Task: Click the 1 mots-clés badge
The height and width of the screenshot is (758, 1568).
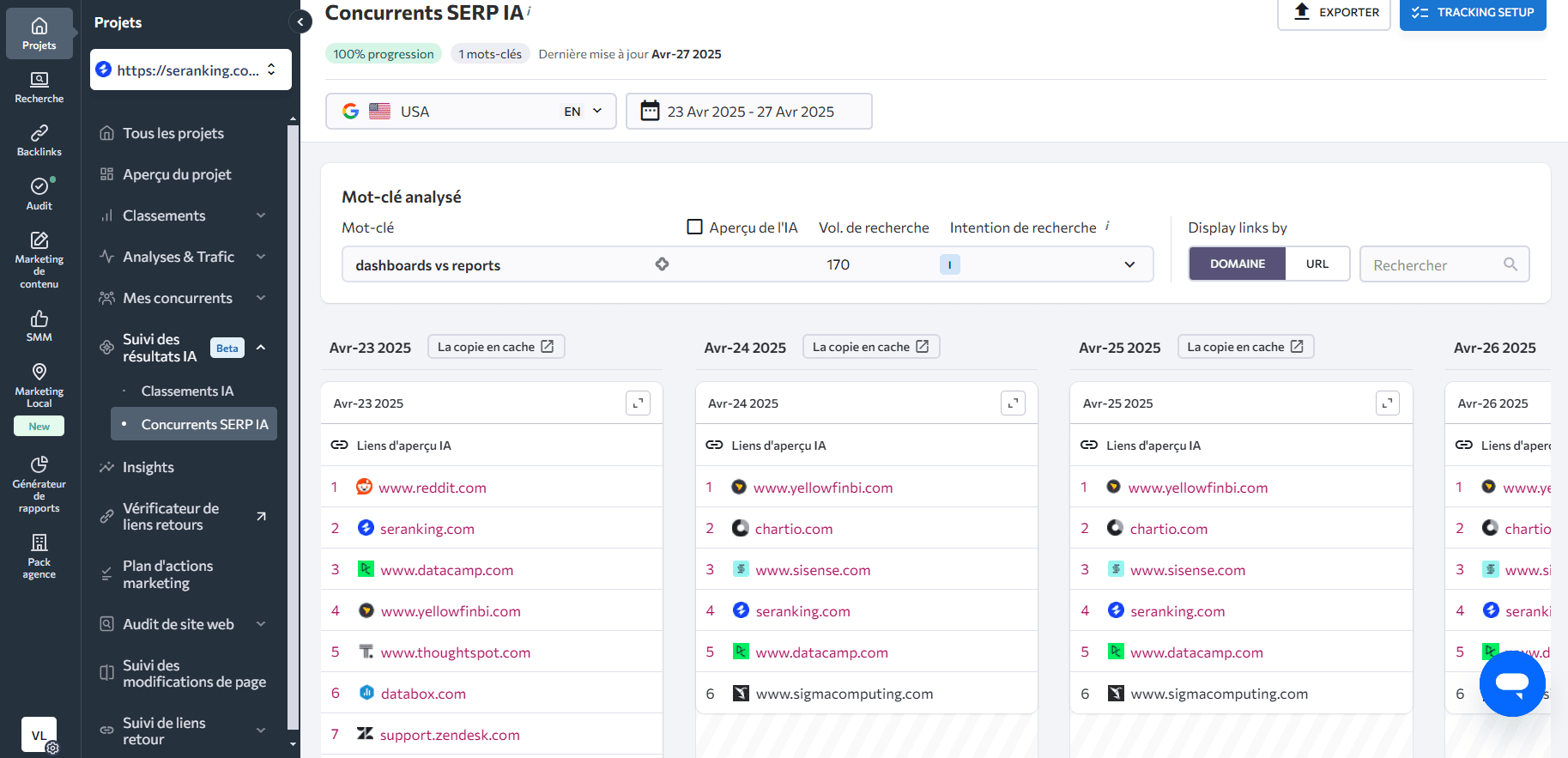Action: 490,53
